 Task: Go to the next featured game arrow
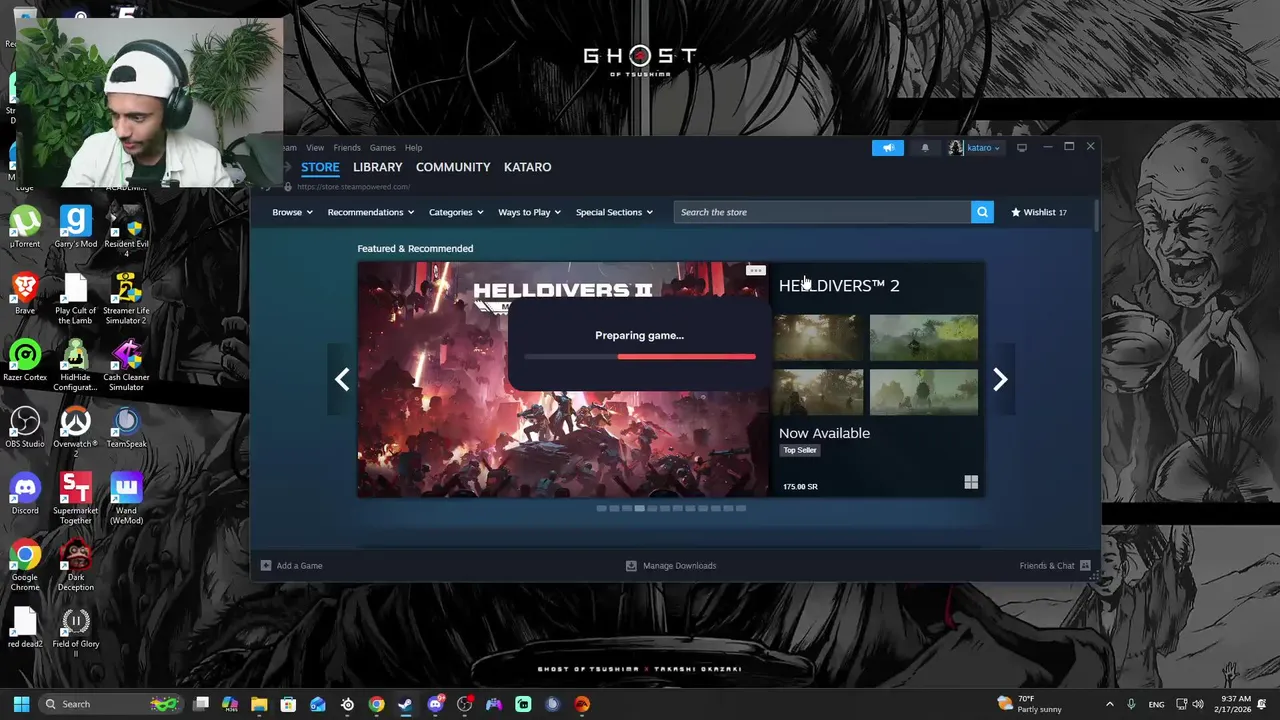click(1000, 379)
